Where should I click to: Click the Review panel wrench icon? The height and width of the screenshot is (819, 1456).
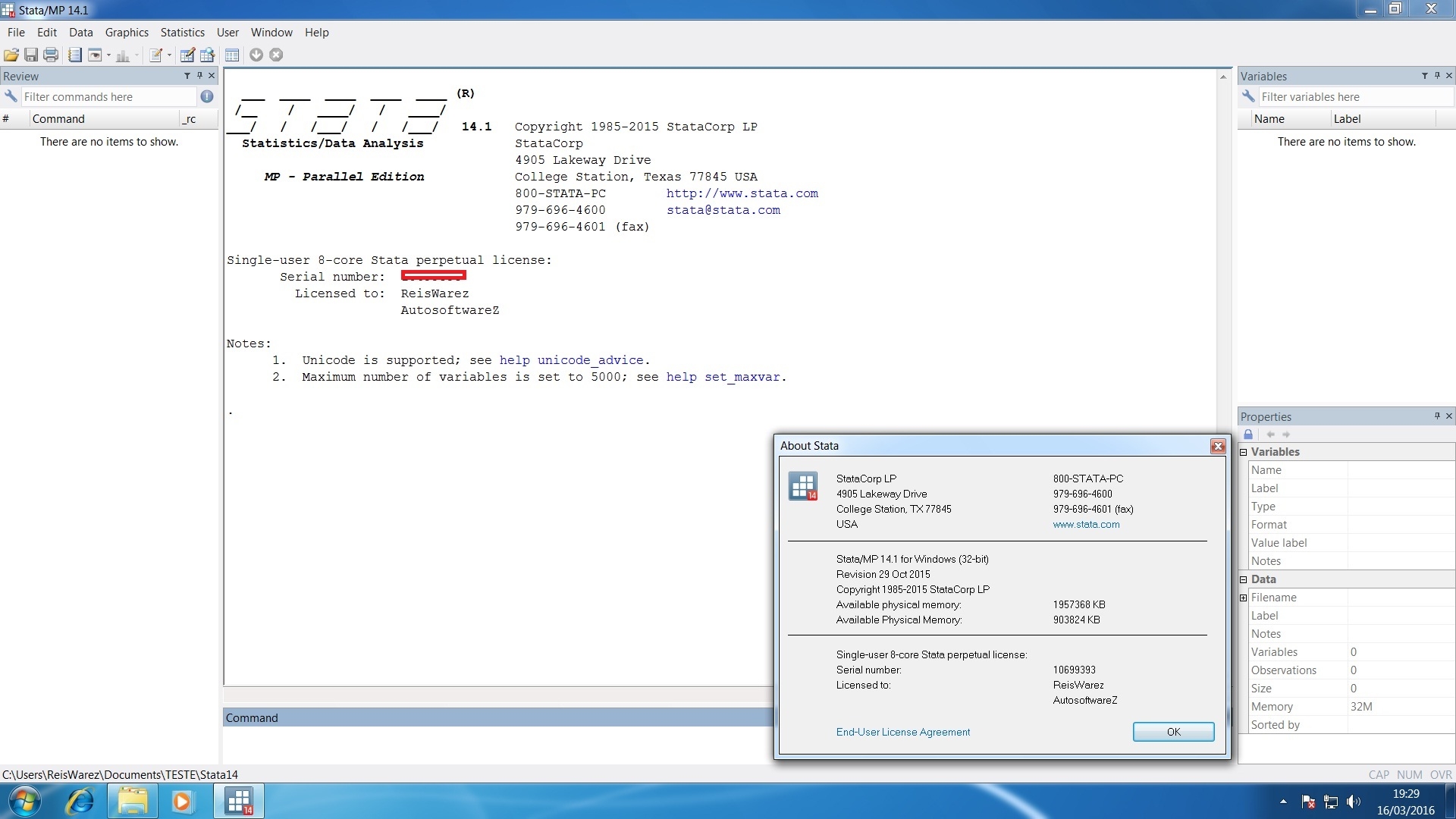point(11,96)
